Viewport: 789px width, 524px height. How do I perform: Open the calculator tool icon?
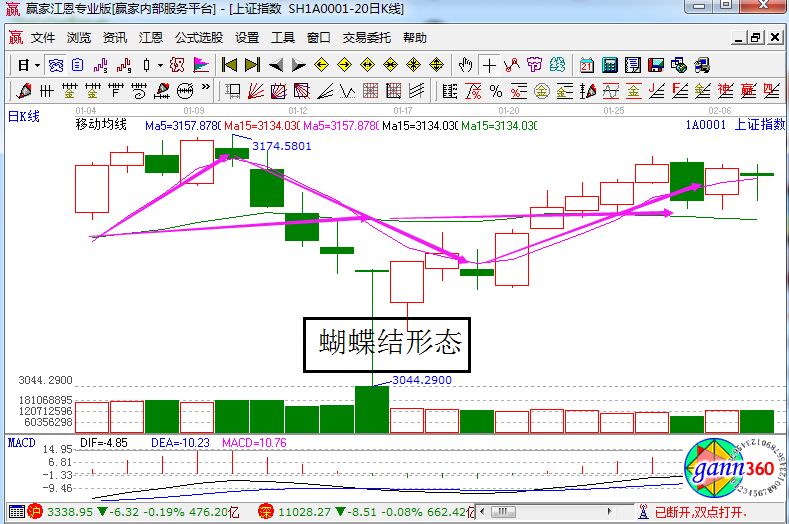608,65
